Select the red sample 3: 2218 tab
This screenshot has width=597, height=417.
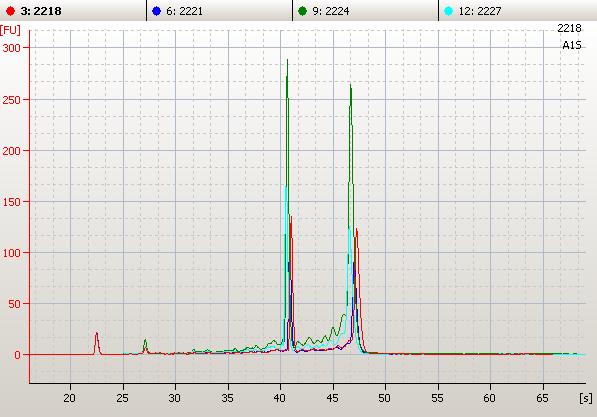[73, 11]
